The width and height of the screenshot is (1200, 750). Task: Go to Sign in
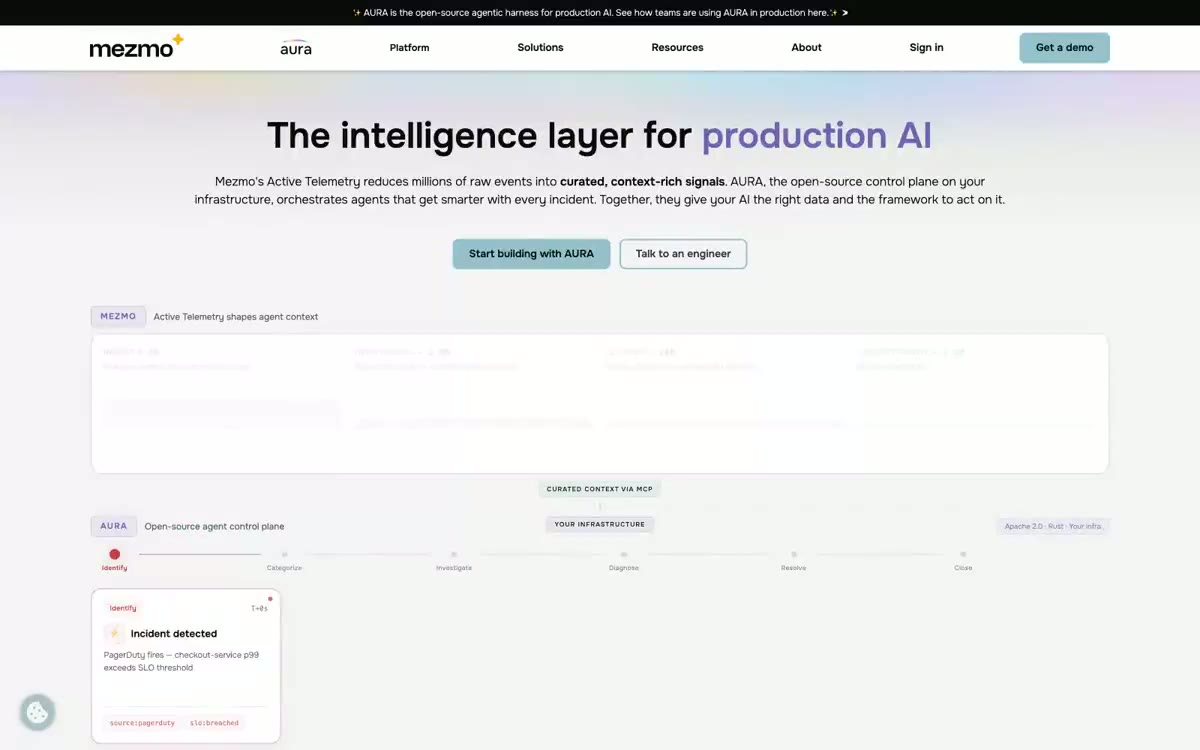point(926,48)
